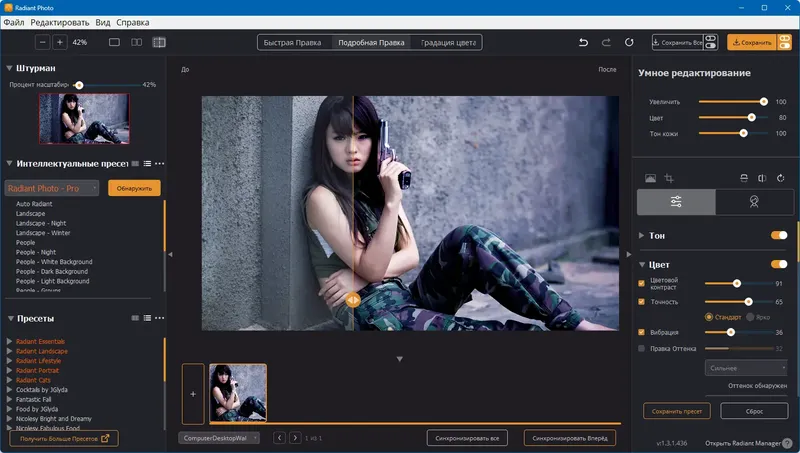Screen dimensions: 800x453
Task: Open the Редактировать menu
Action: (59, 21)
